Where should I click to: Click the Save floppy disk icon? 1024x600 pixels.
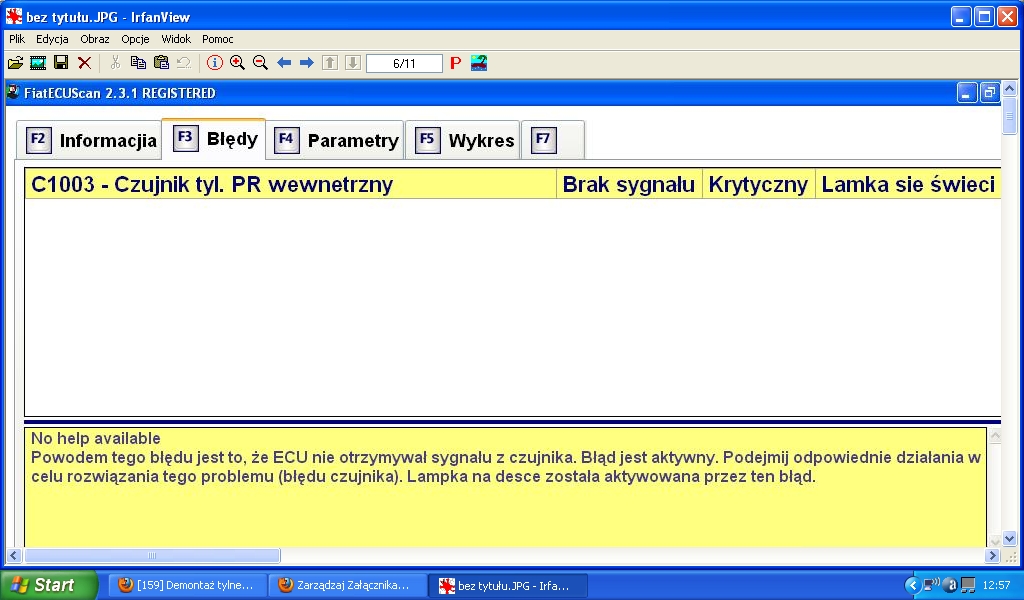pos(61,63)
